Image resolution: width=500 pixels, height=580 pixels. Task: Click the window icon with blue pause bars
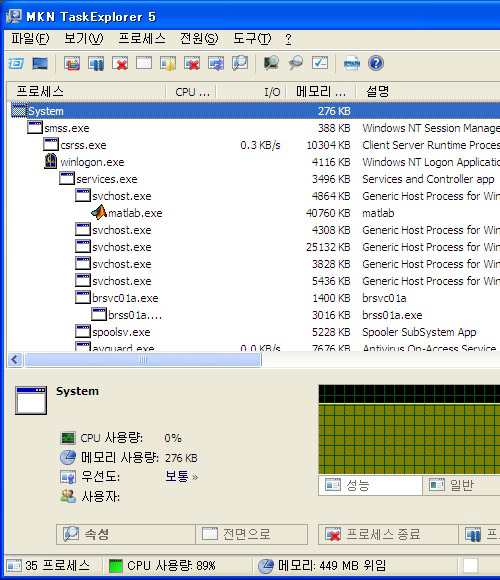(96, 63)
